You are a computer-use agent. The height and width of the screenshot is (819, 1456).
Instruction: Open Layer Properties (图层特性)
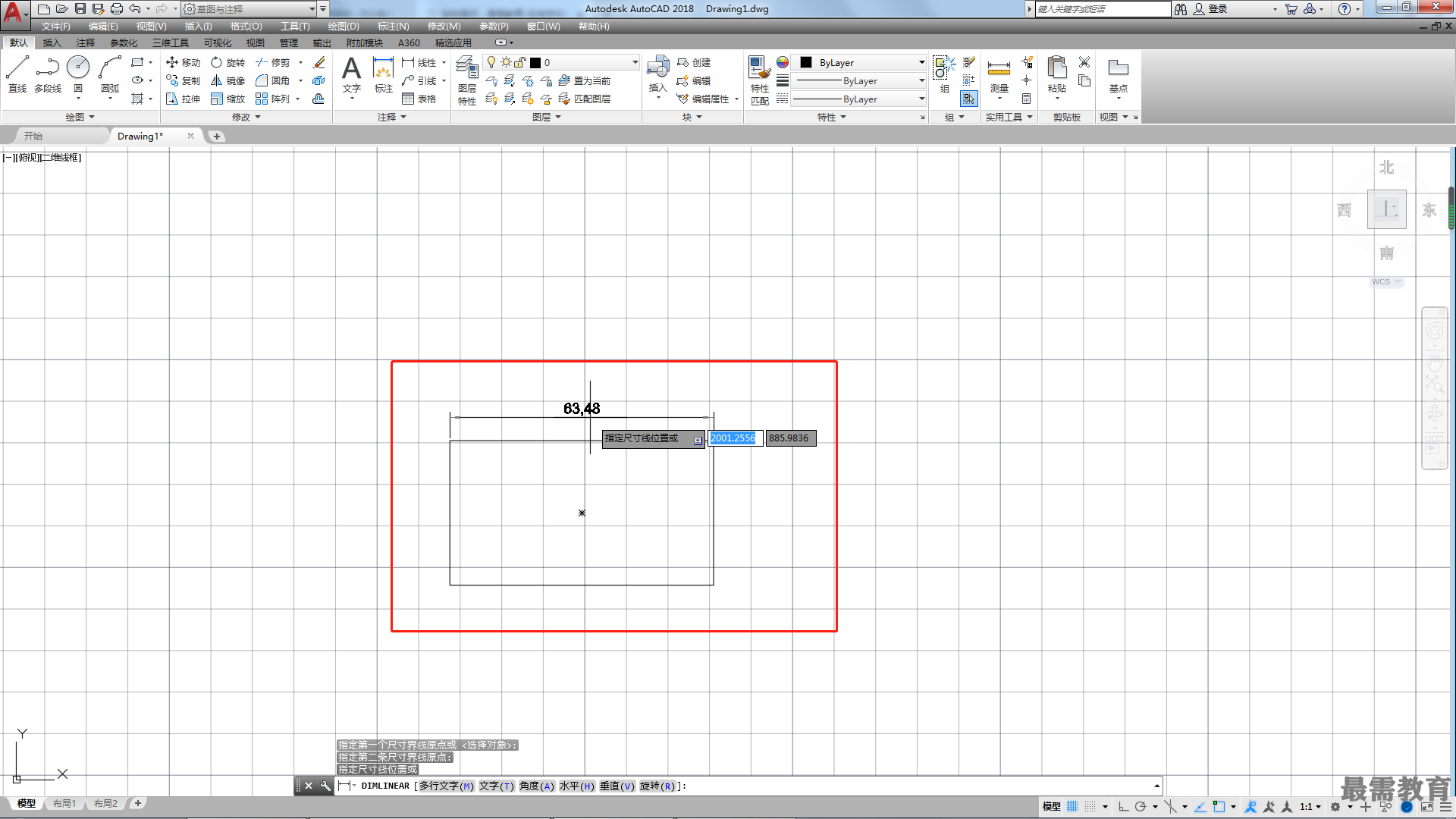coord(467,80)
